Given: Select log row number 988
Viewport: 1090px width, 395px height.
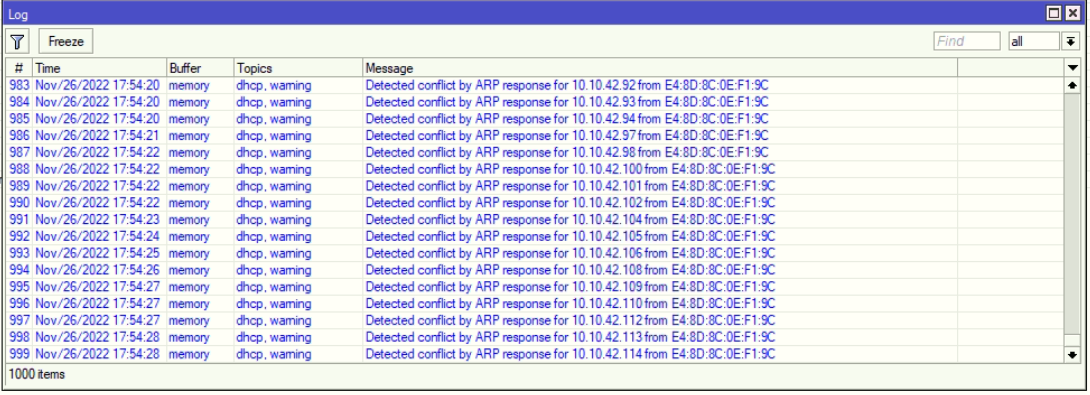Looking at the screenshot, I should 535,169.
